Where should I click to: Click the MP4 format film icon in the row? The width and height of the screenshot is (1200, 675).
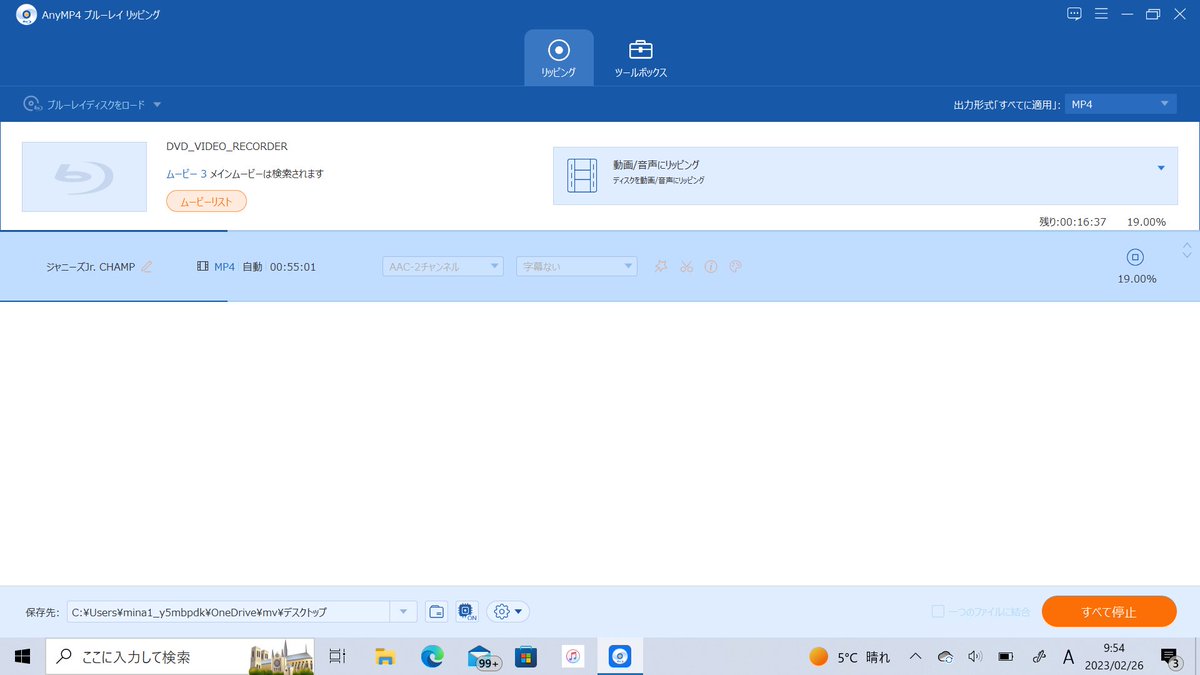pos(203,267)
